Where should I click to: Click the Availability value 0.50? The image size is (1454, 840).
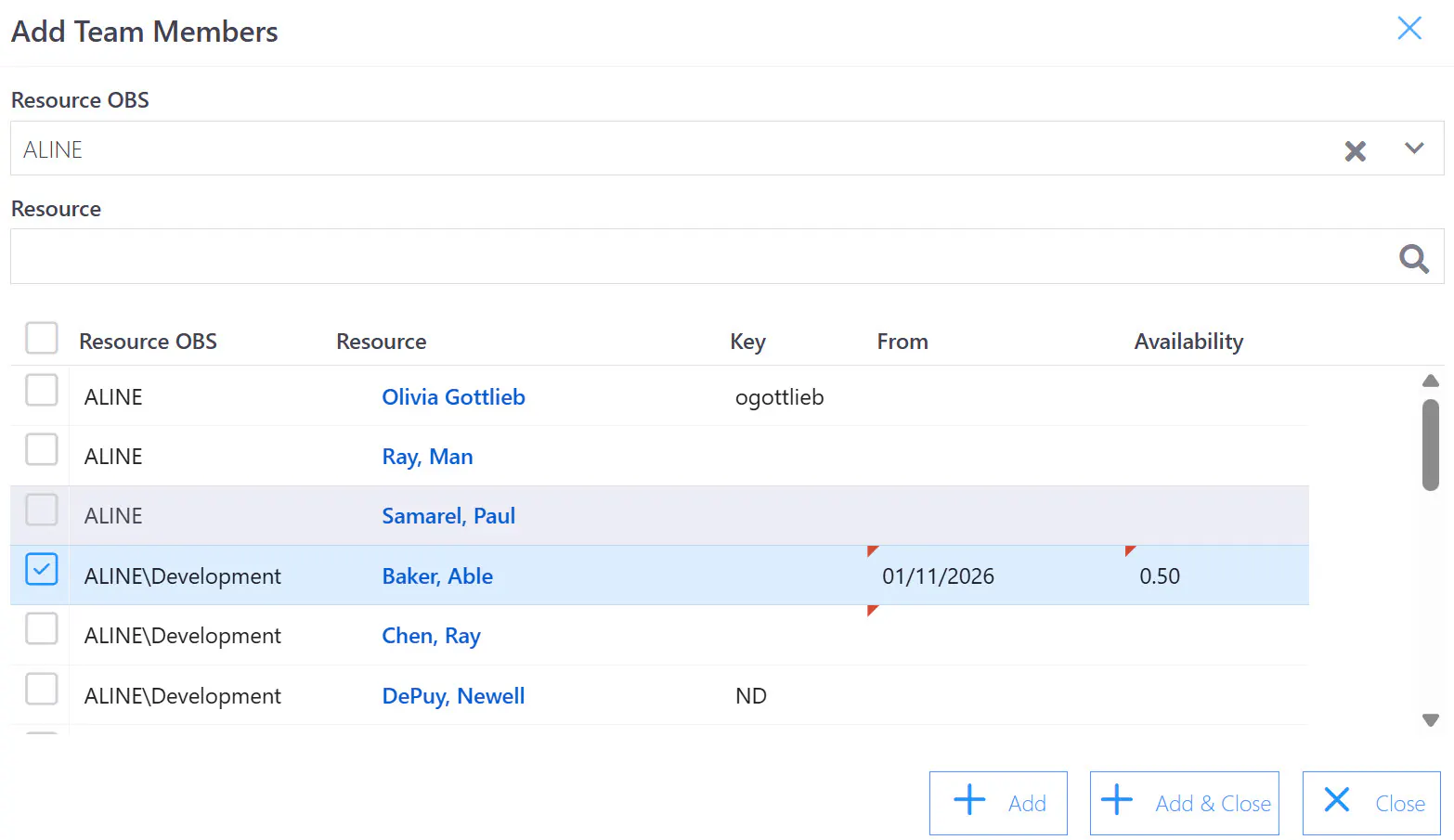(x=1160, y=576)
